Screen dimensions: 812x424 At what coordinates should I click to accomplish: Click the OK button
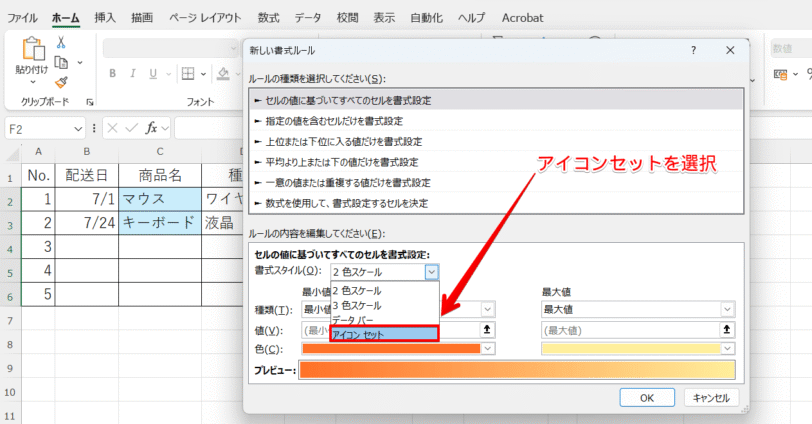pos(647,398)
